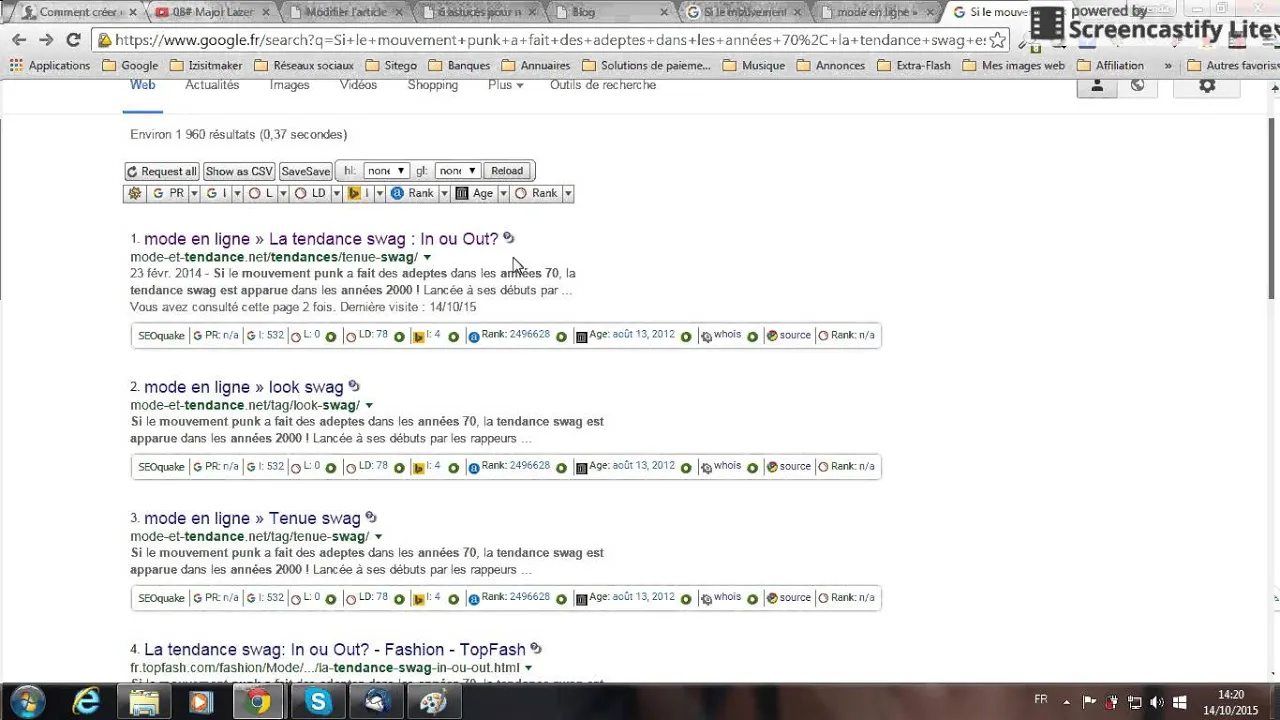The image size is (1280, 720).
Task: Open result 'mode en ligne » look swag'
Action: pyautogui.click(x=244, y=387)
